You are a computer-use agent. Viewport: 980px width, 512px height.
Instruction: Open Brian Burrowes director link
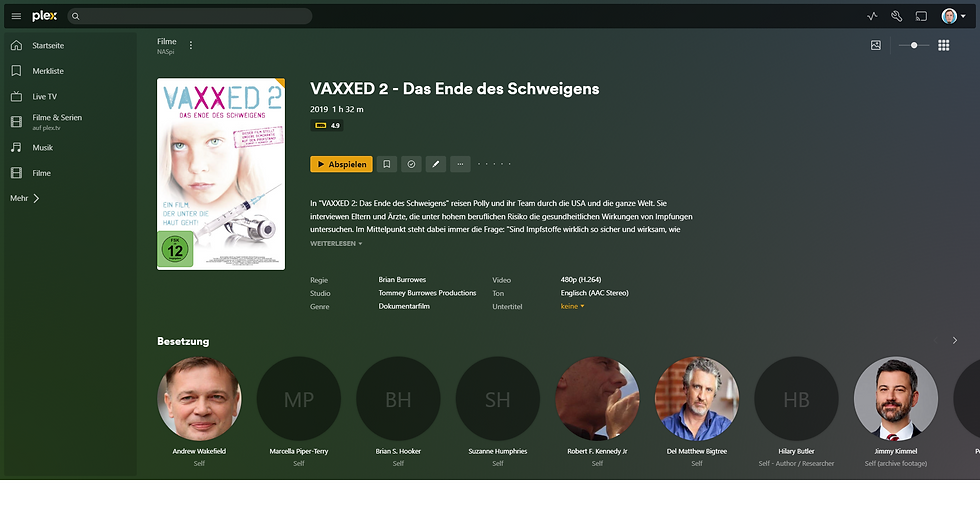[402, 279]
